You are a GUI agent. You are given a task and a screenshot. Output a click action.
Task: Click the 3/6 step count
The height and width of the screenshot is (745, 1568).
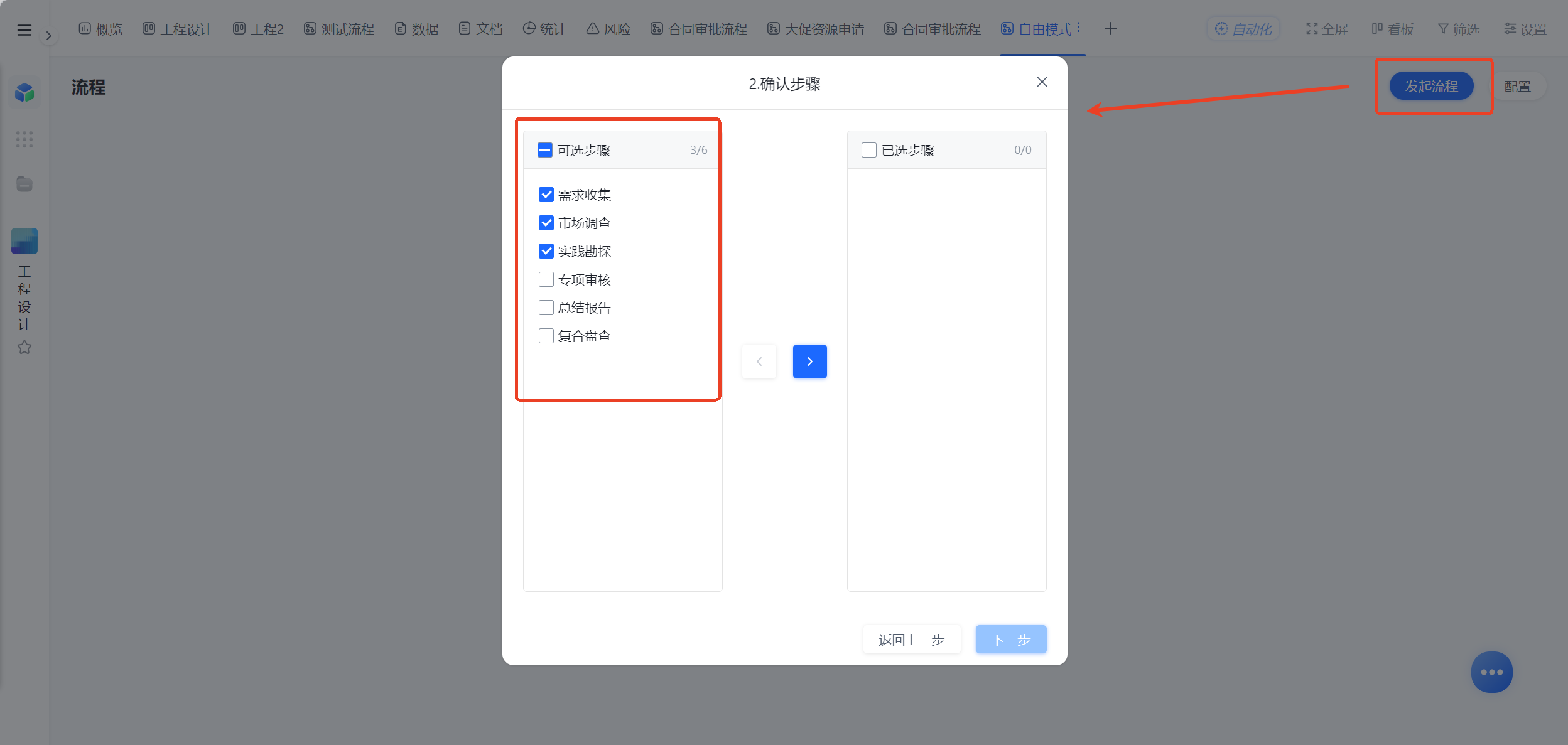coord(699,150)
